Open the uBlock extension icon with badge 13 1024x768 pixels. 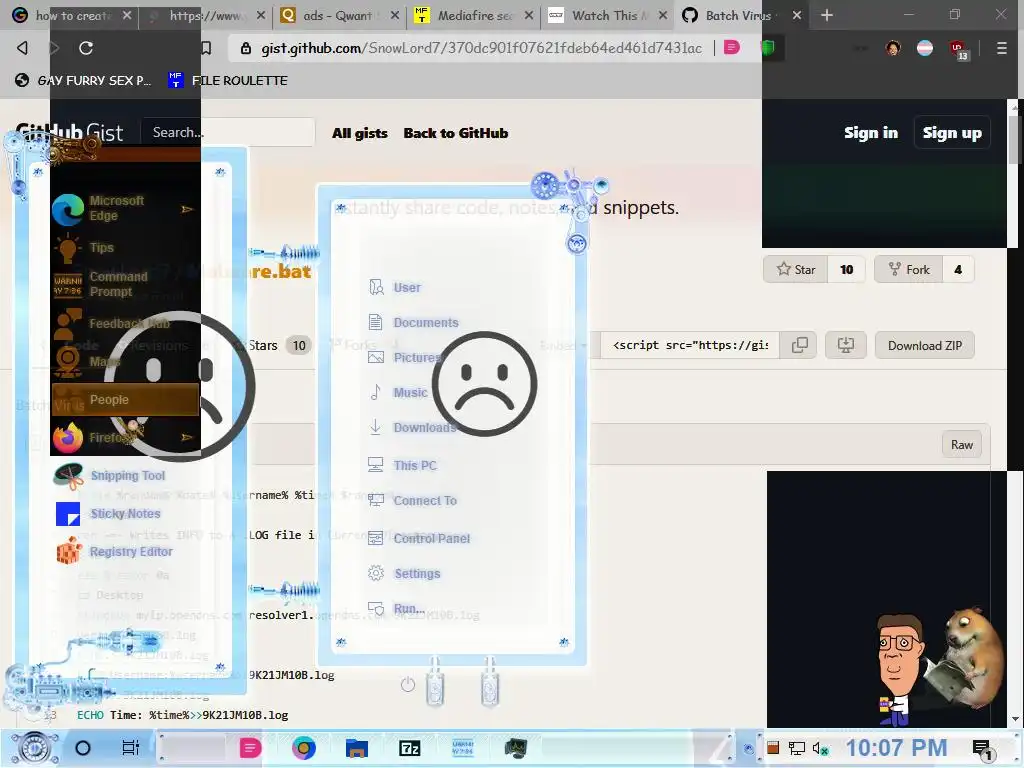point(959,50)
